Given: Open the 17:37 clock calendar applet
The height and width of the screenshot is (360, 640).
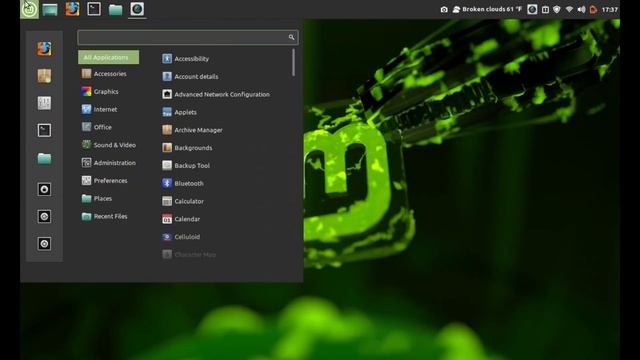Looking at the screenshot, I should (x=610, y=9).
